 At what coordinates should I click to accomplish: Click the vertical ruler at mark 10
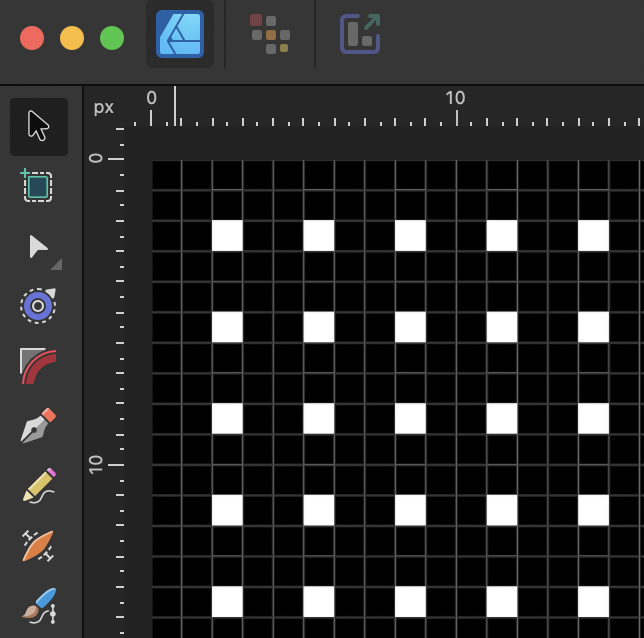[96, 465]
